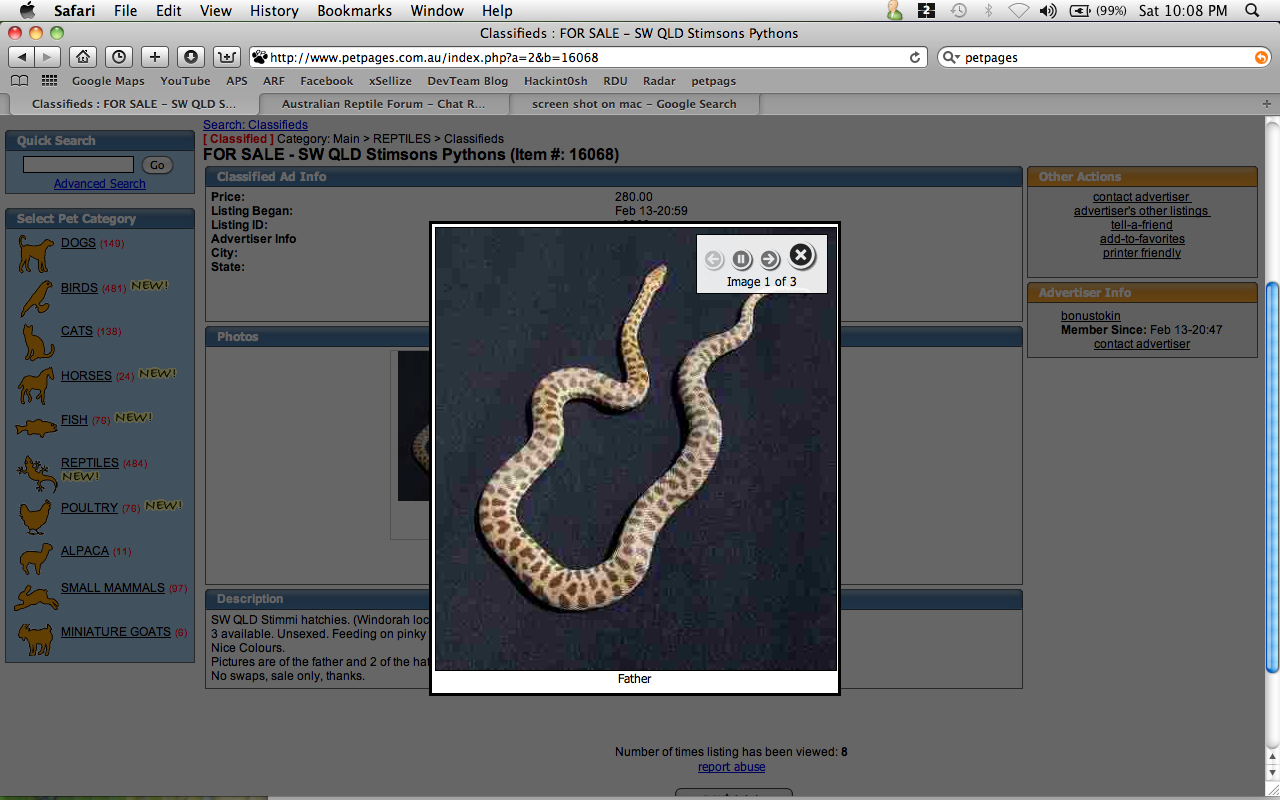Click the SMALL MAMMALS rabbit icon
Viewport: 1280px width, 800px height.
click(36, 598)
